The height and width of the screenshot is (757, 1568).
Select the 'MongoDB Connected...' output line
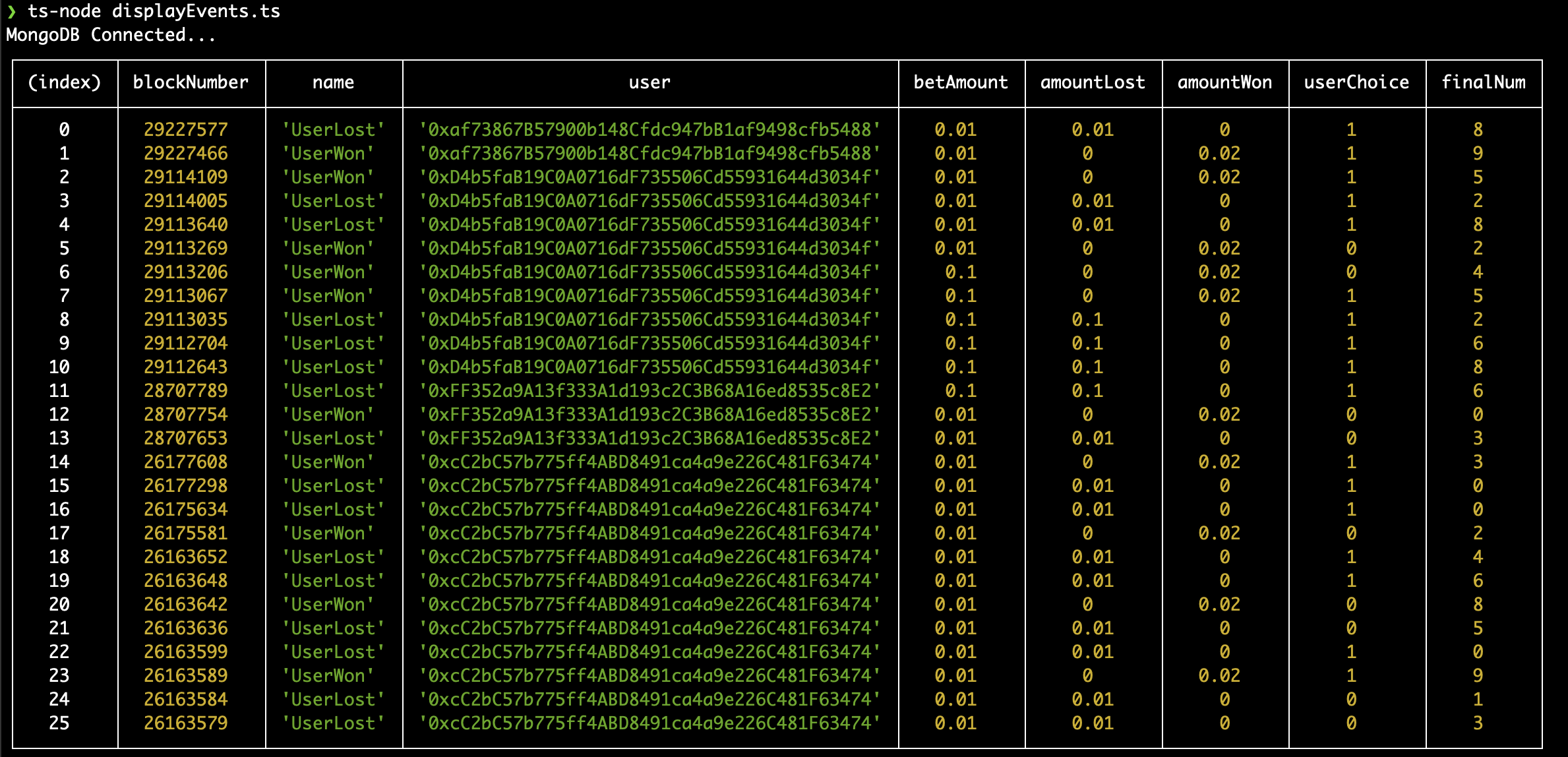[111, 35]
